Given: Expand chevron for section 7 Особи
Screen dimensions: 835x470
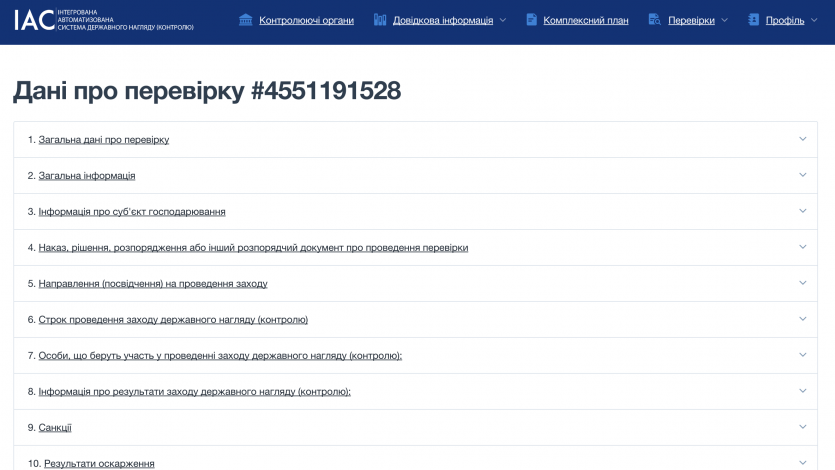Looking at the screenshot, I should click(803, 355).
